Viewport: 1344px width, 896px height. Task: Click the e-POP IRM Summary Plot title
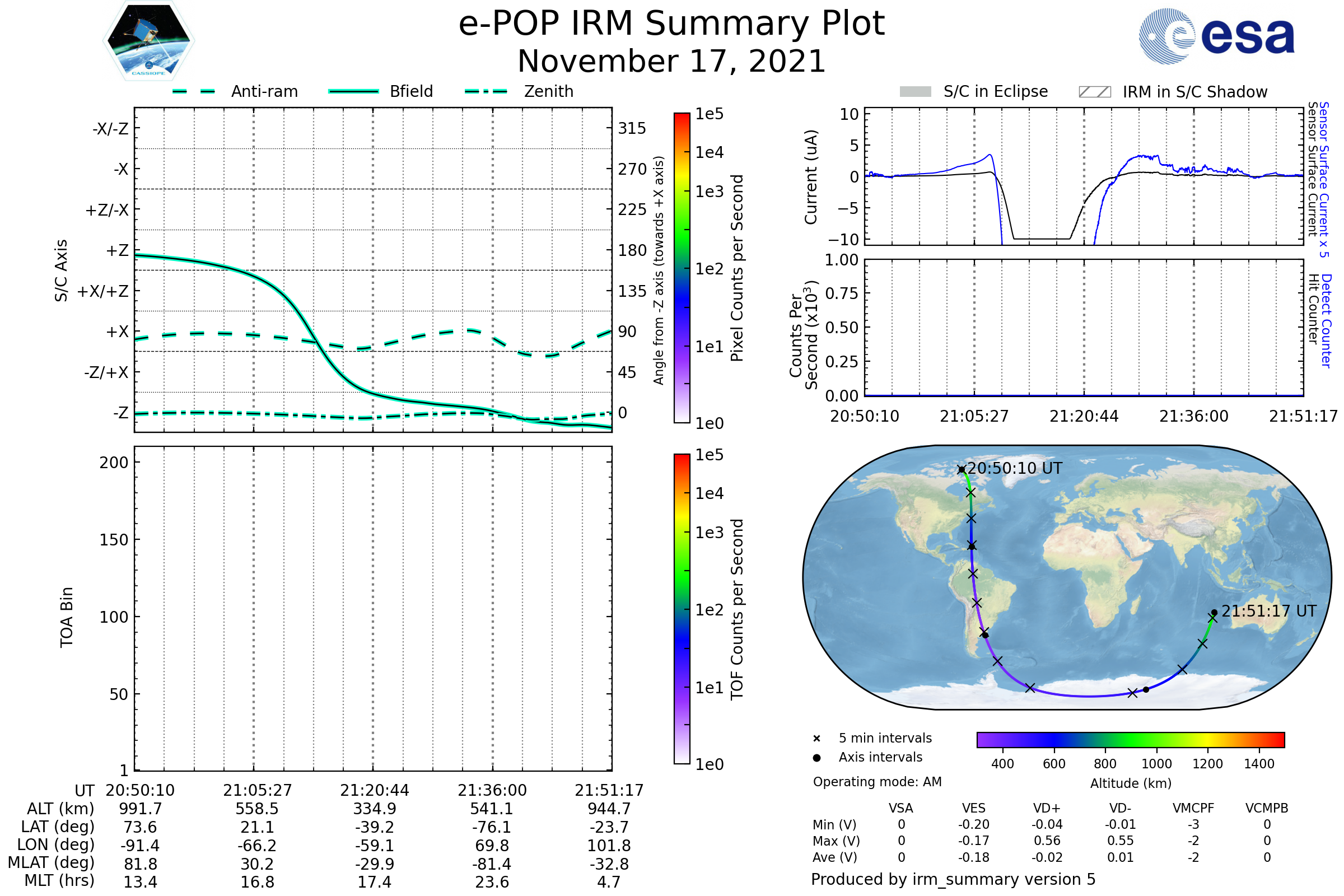pyautogui.click(x=671, y=24)
